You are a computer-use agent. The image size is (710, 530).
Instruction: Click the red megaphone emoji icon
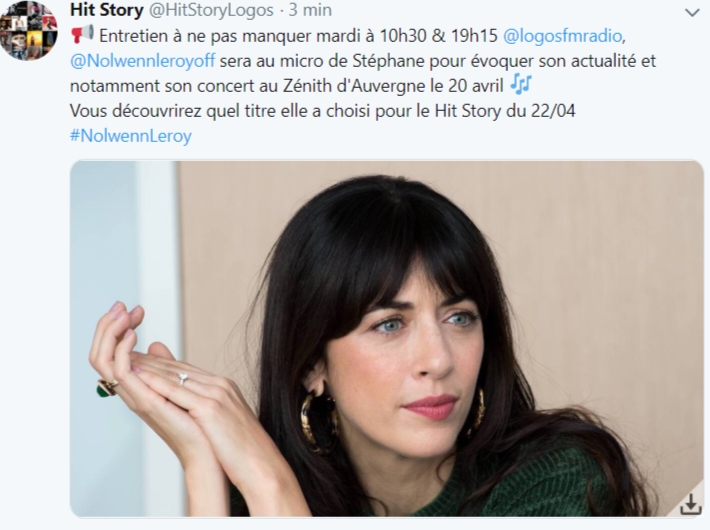[x=82, y=34]
